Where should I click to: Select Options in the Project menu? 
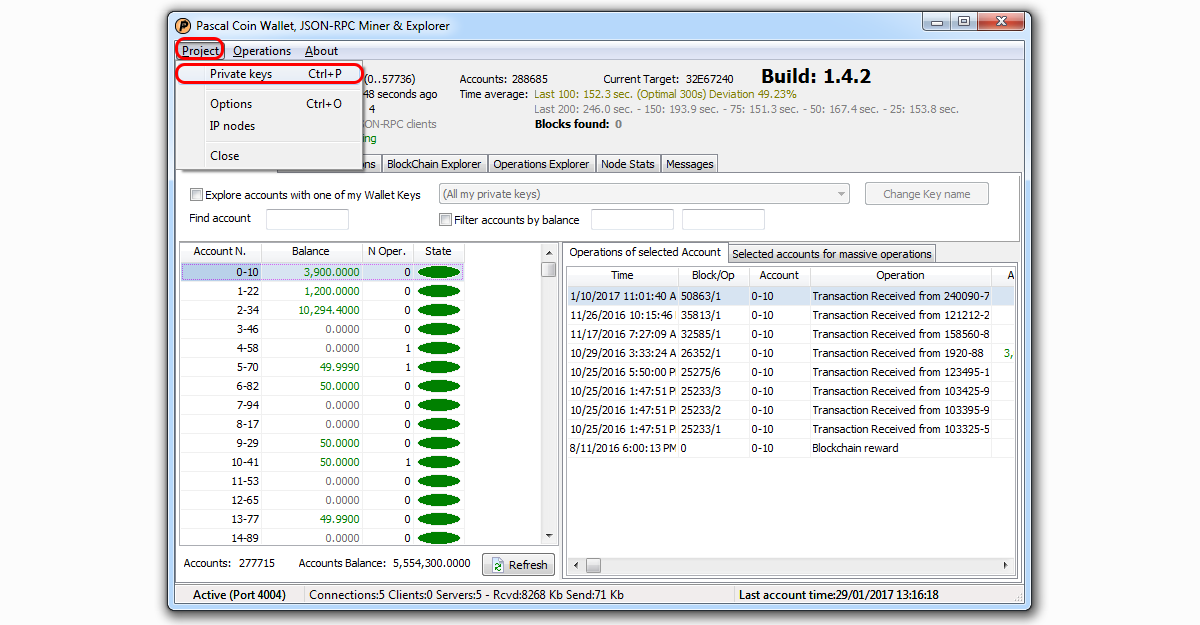pos(268,104)
